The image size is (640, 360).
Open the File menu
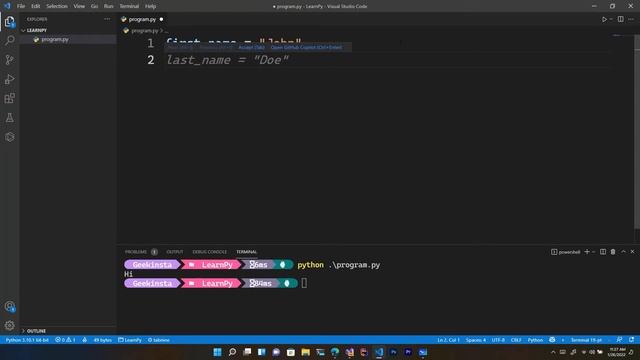(21, 6)
